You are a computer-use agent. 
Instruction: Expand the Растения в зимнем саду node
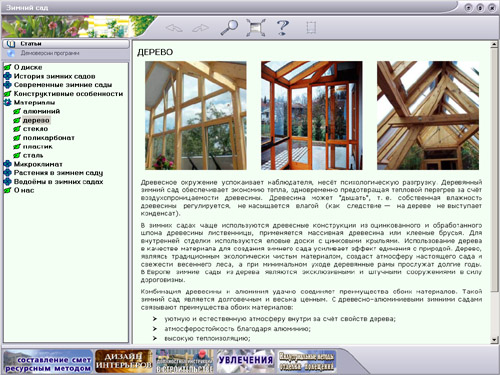tap(7, 173)
